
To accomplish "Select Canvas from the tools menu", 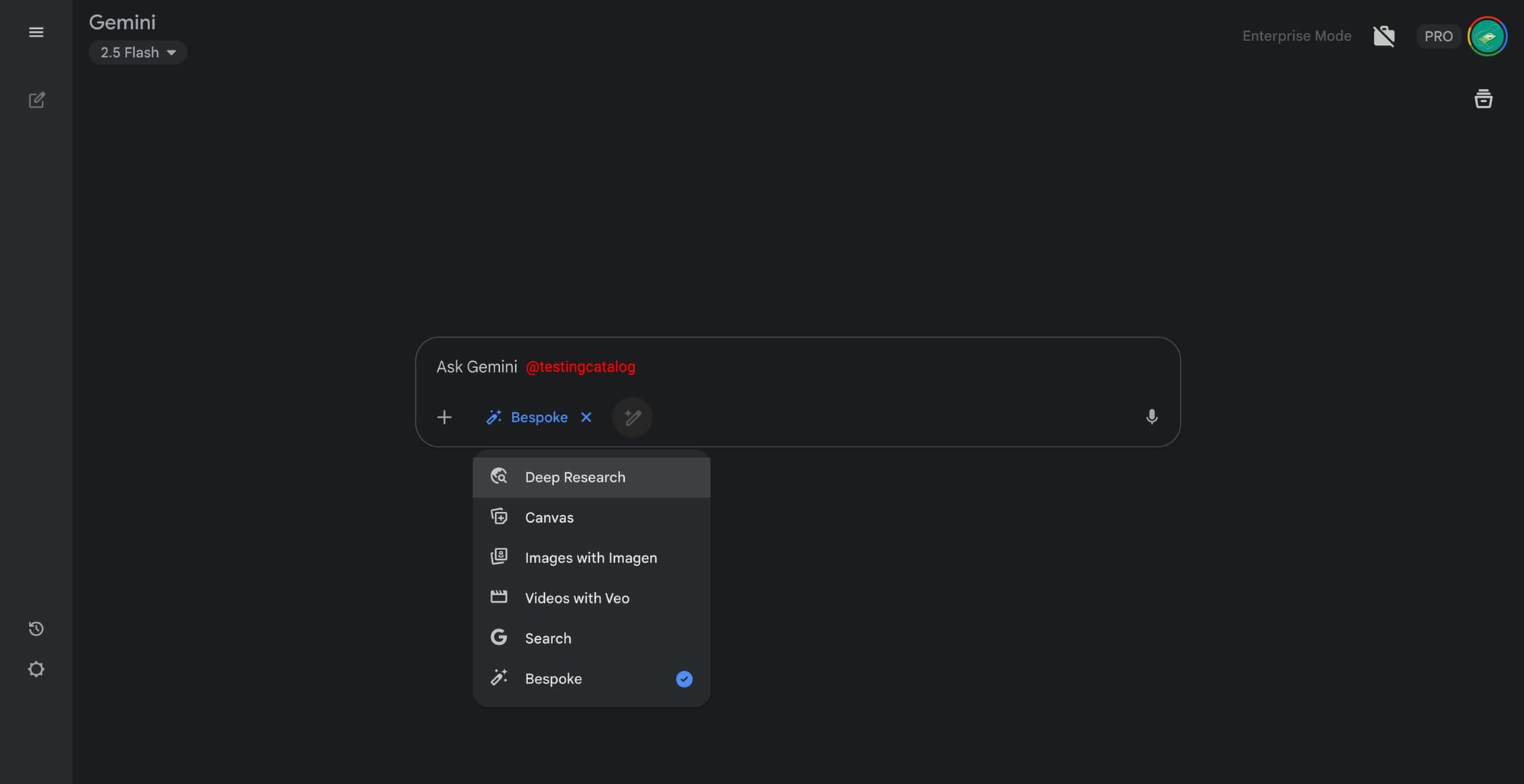I will pos(591,517).
